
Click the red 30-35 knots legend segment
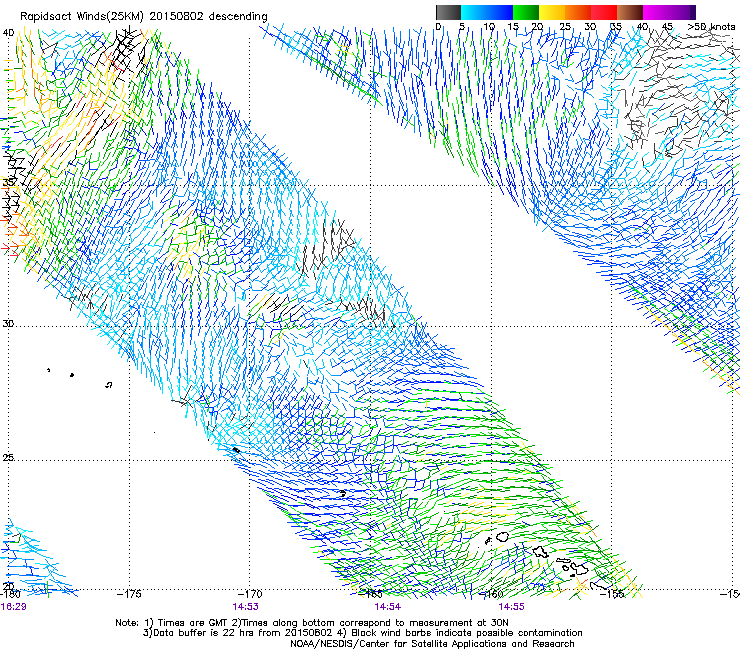click(604, 12)
